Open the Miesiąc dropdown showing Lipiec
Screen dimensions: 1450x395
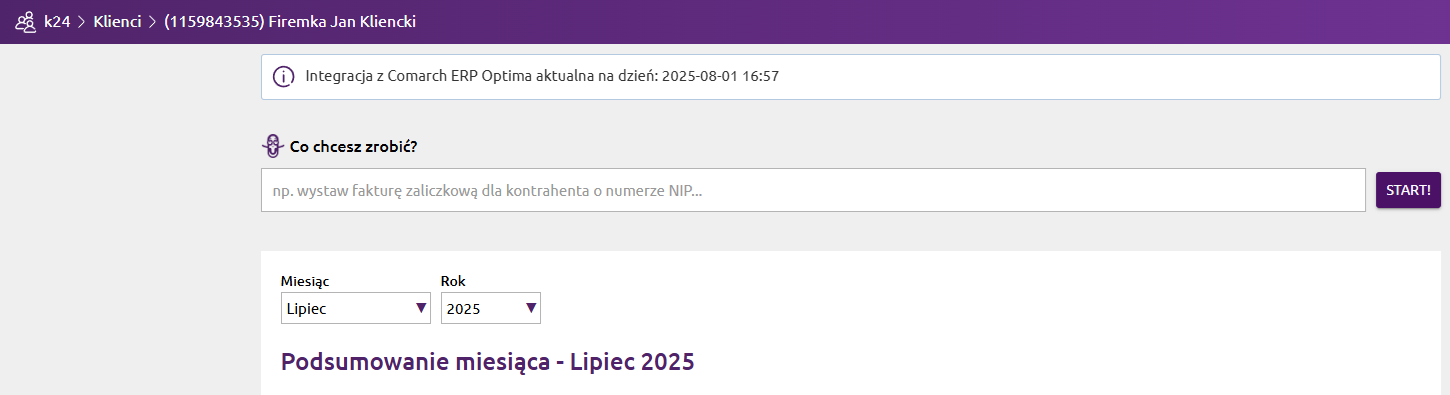[x=356, y=308]
